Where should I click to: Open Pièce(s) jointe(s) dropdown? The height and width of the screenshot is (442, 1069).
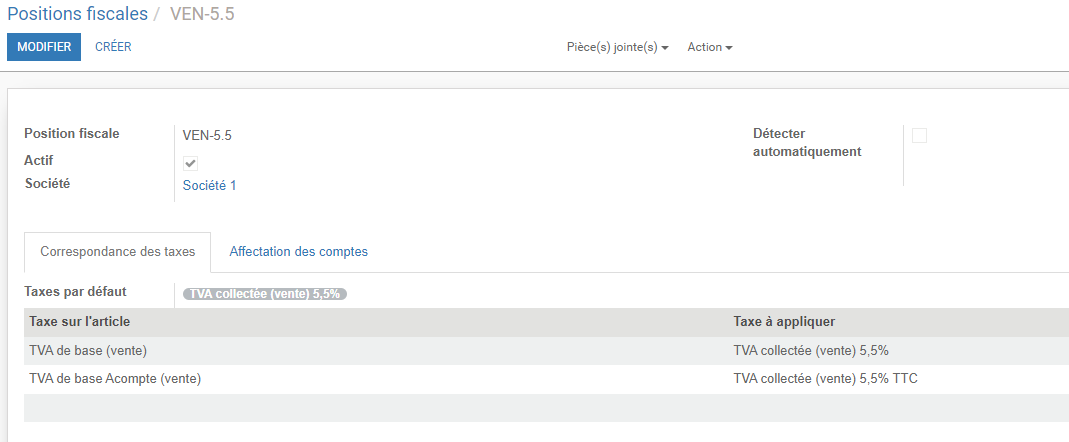618,47
